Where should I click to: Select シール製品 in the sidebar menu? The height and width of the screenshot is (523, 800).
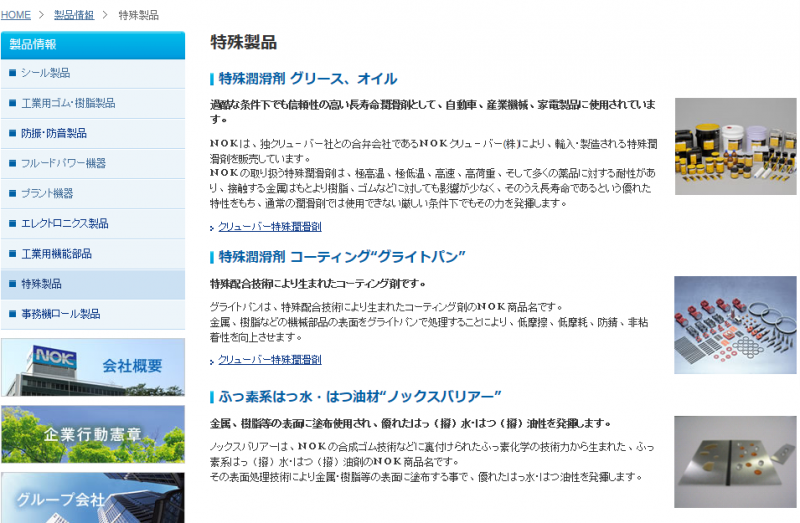click(93, 73)
